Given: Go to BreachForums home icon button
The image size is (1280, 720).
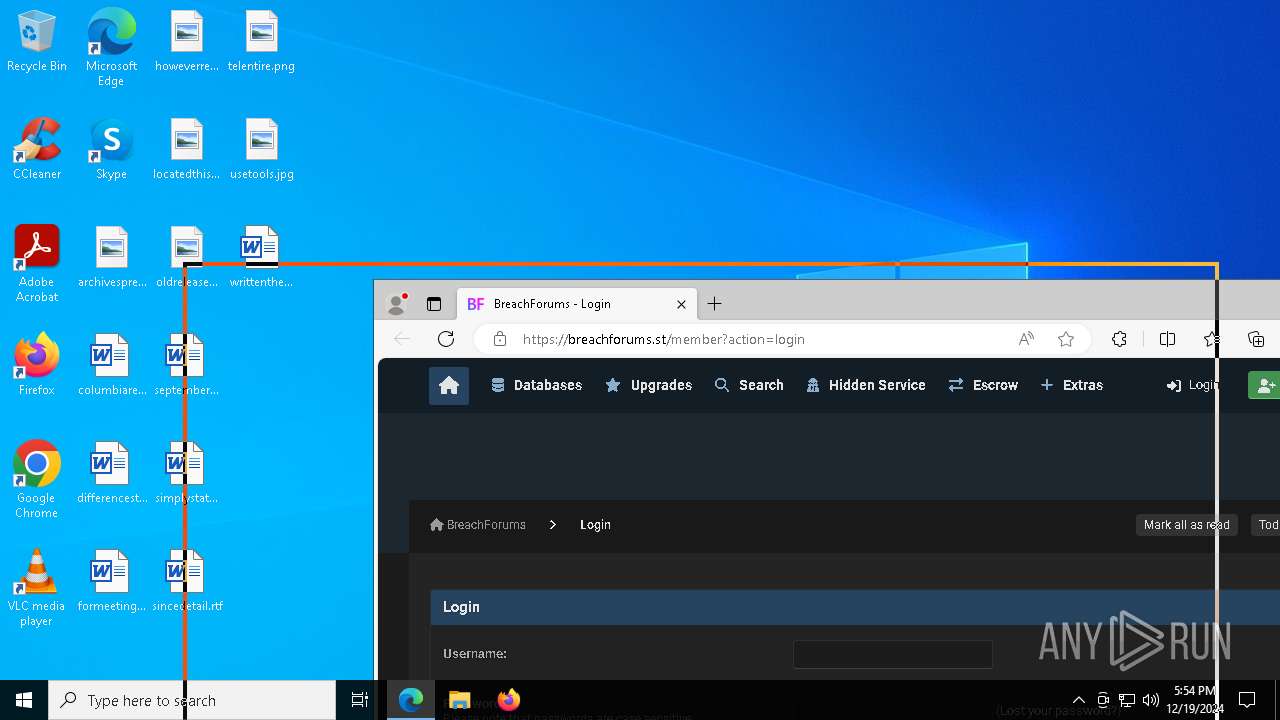Looking at the screenshot, I should 449,385.
